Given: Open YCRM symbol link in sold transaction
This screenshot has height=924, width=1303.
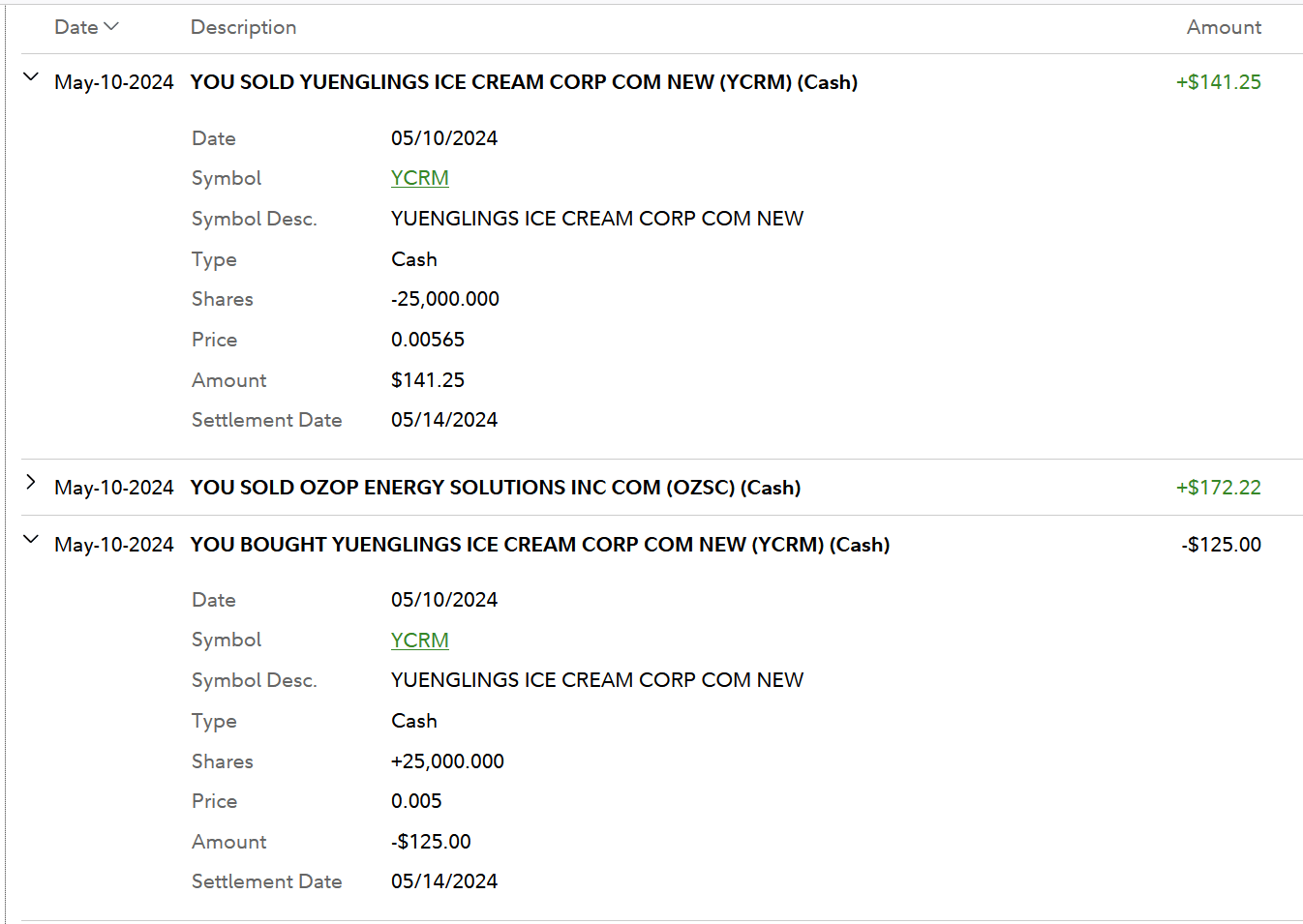Looking at the screenshot, I should [419, 178].
